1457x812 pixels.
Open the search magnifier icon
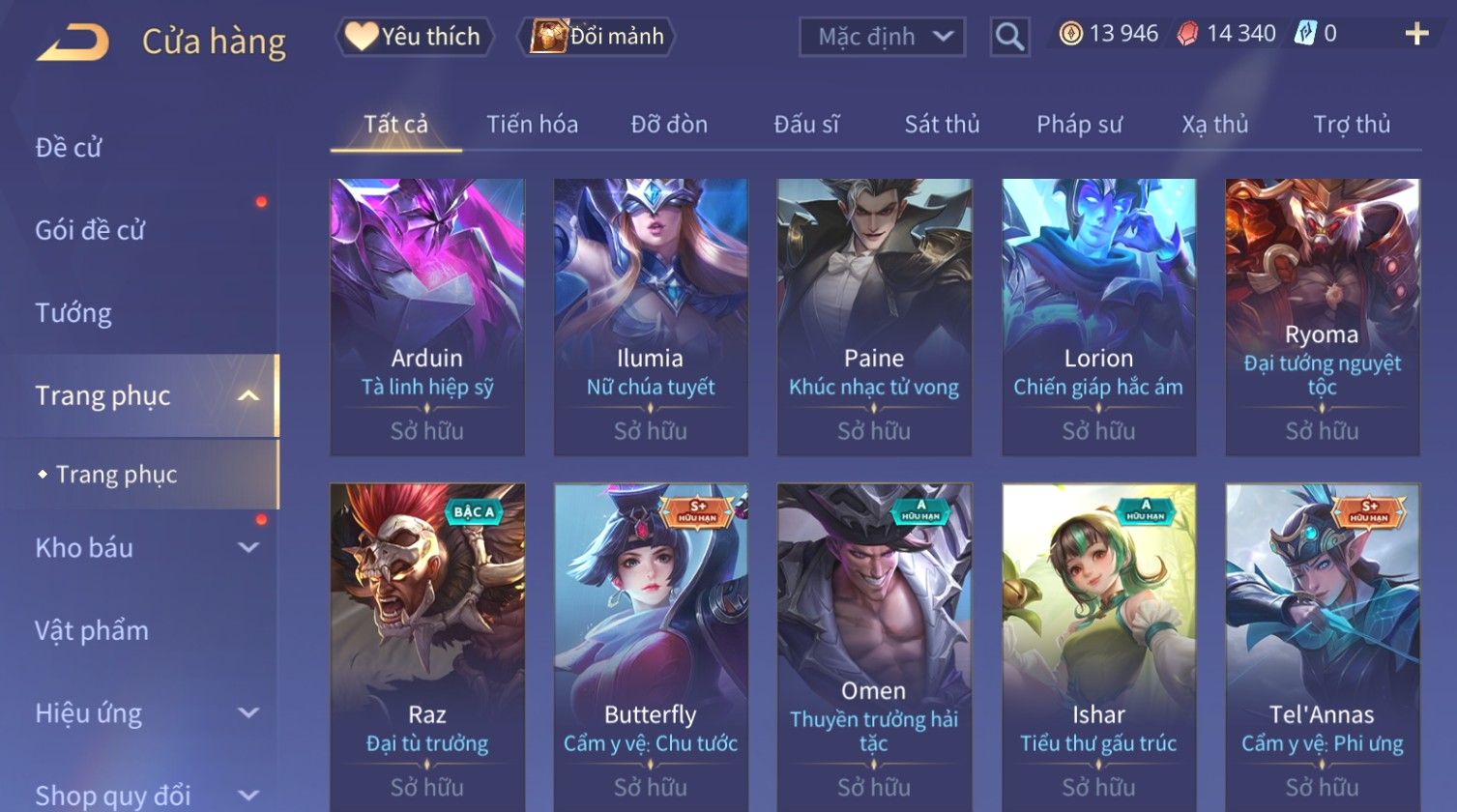pos(1009,37)
